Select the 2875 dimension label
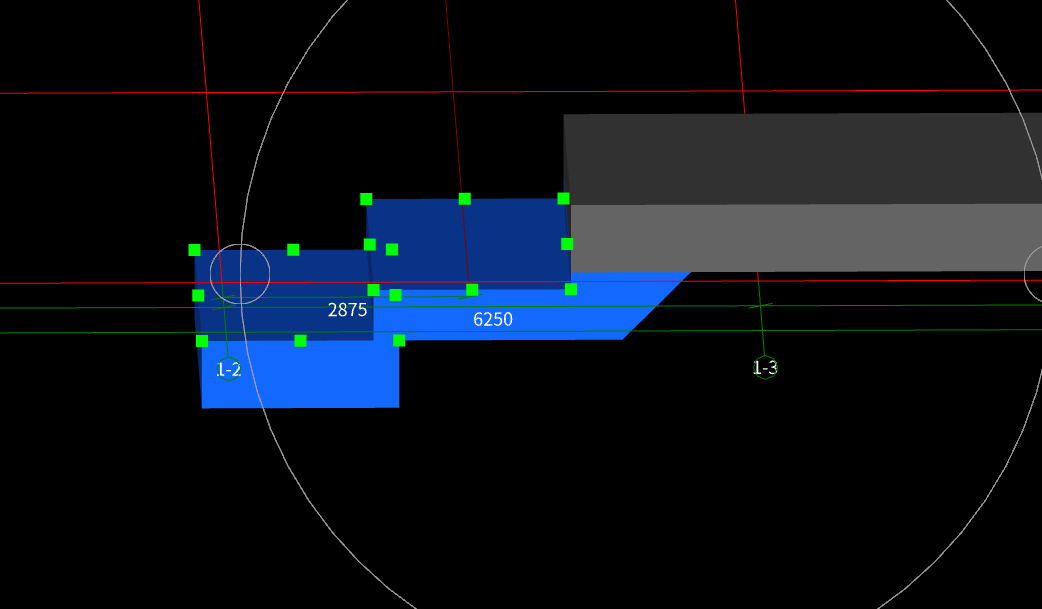 pyautogui.click(x=347, y=310)
